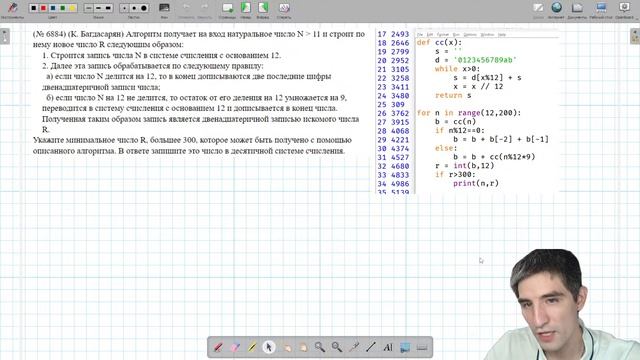The image size is (640, 360).
Task: Select the Line drawing tool
Action: [x=371, y=347]
